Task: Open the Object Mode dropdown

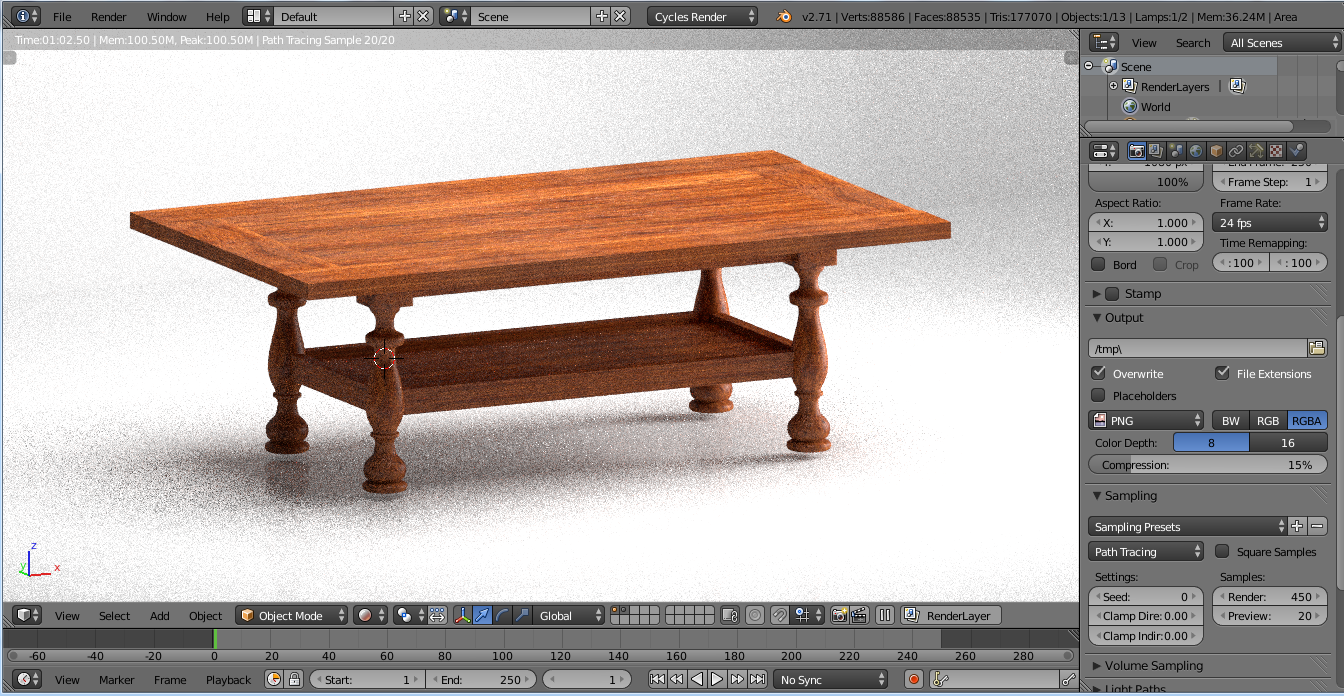Action: tap(291, 616)
